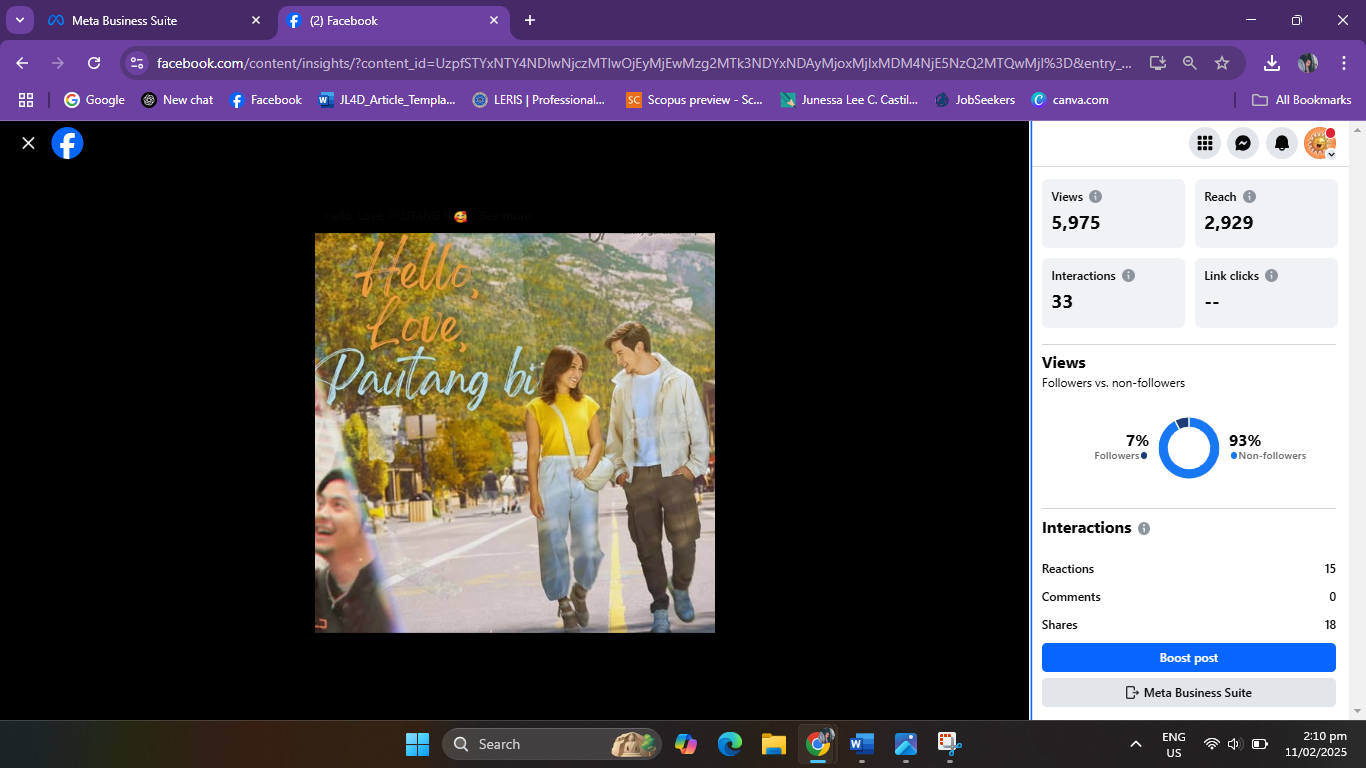Screen dimensions: 1366x768
Task: Open the tab search dropdown arrow
Action: click(x=19, y=20)
